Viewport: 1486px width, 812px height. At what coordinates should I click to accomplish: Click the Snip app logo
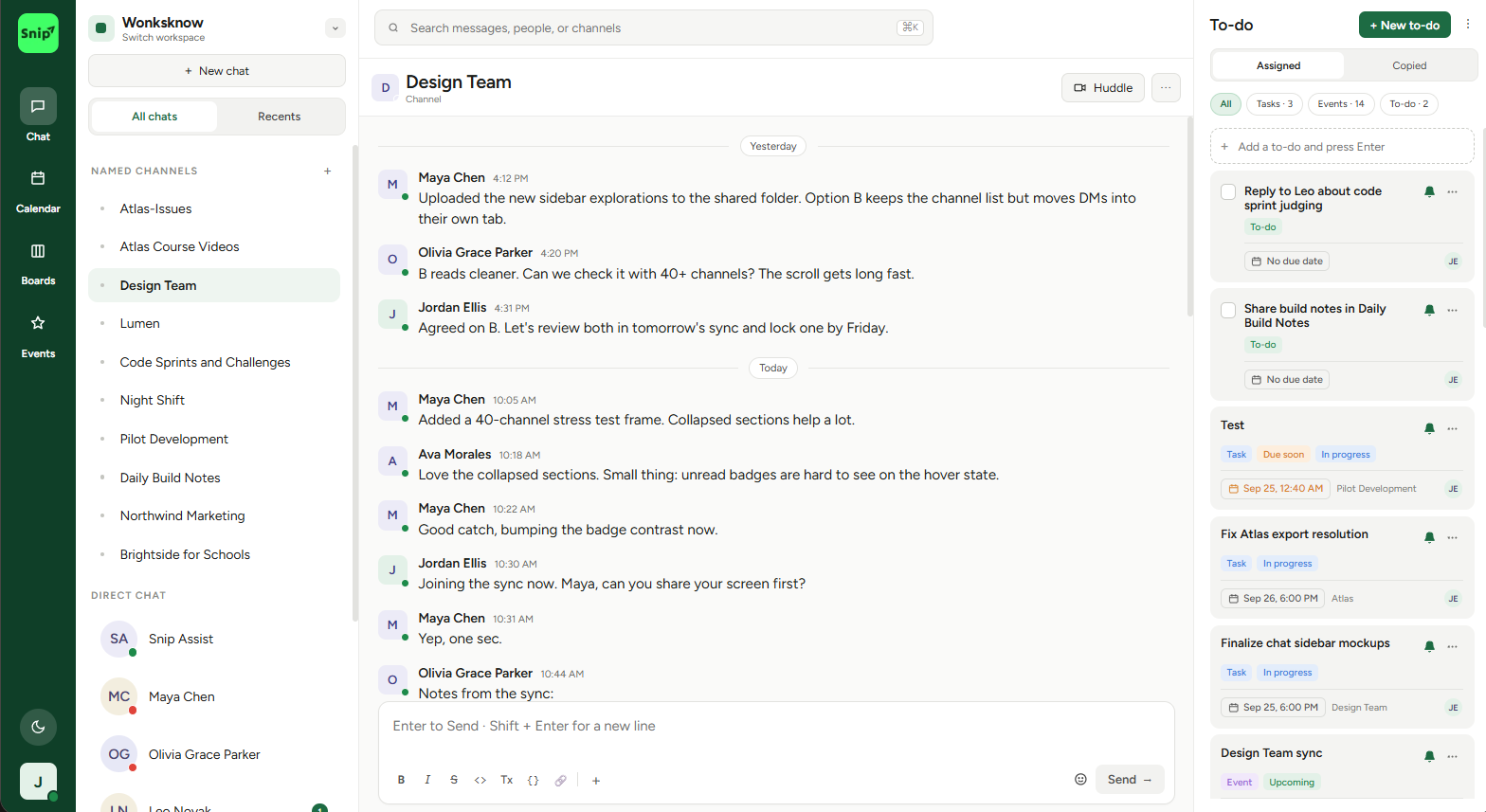pos(38,33)
